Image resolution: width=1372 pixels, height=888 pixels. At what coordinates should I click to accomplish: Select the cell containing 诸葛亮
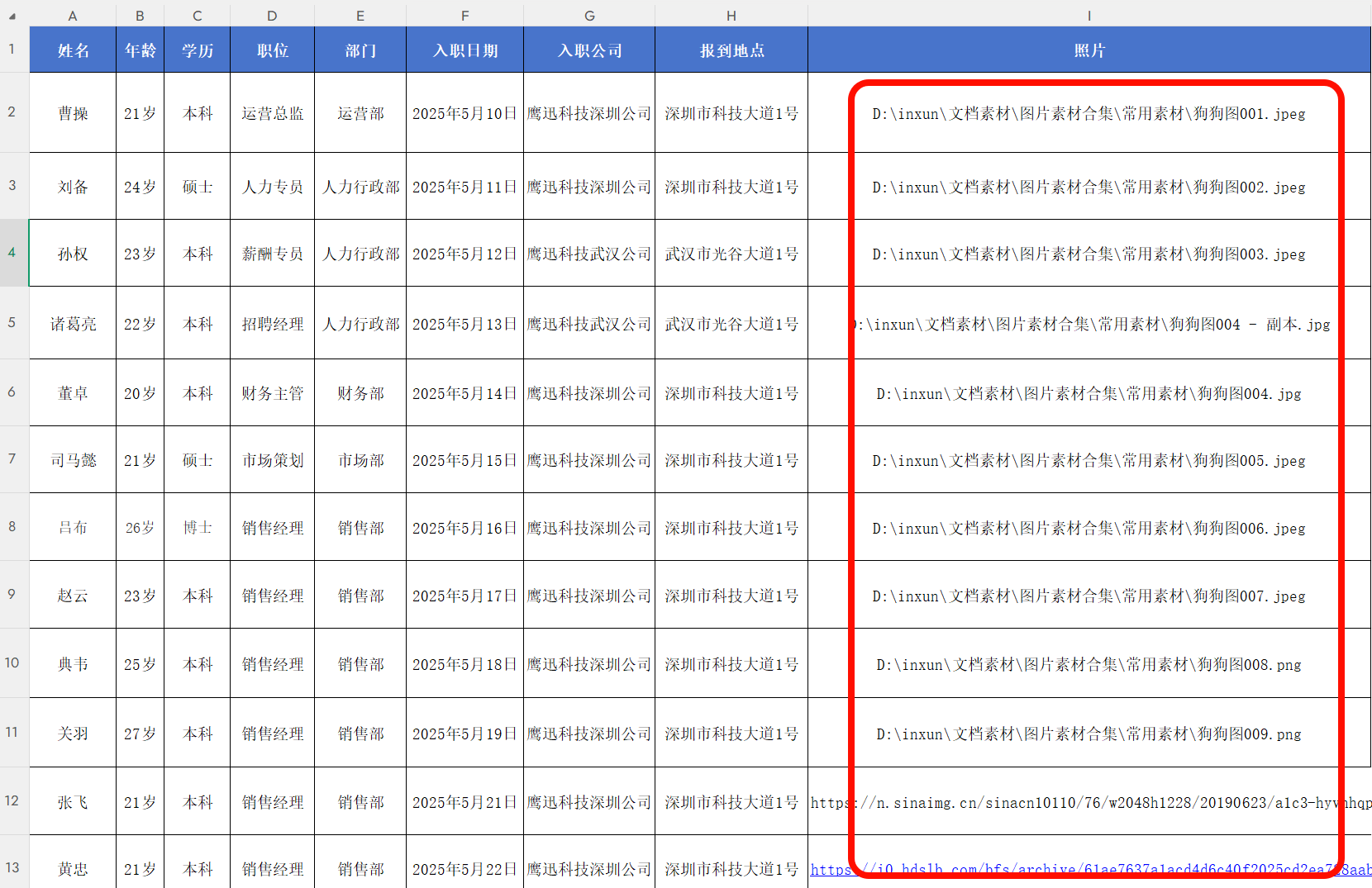[73, 324]
